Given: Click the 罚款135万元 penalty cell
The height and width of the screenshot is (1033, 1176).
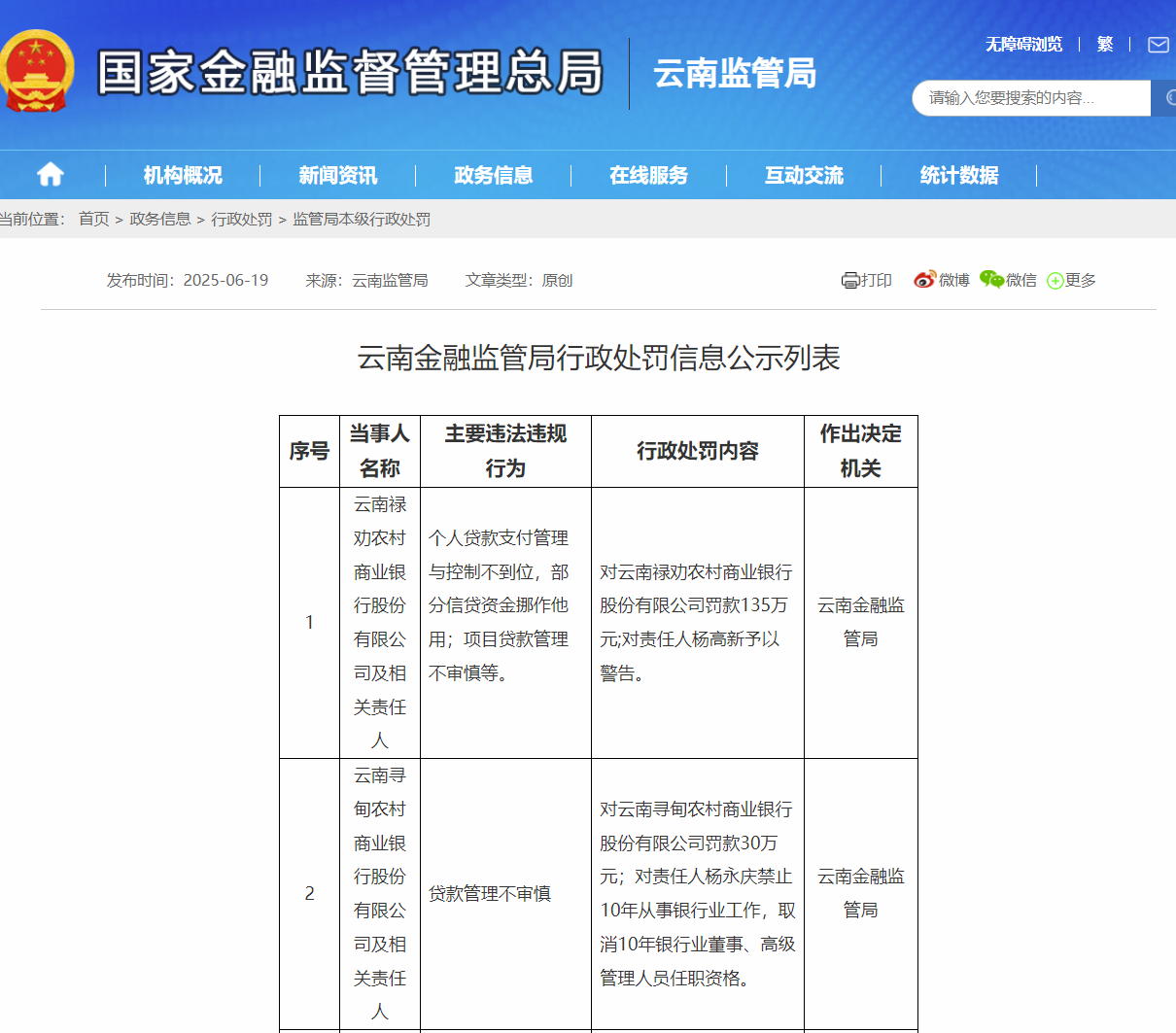Looking at the screenshot, I should click(698, 623).
